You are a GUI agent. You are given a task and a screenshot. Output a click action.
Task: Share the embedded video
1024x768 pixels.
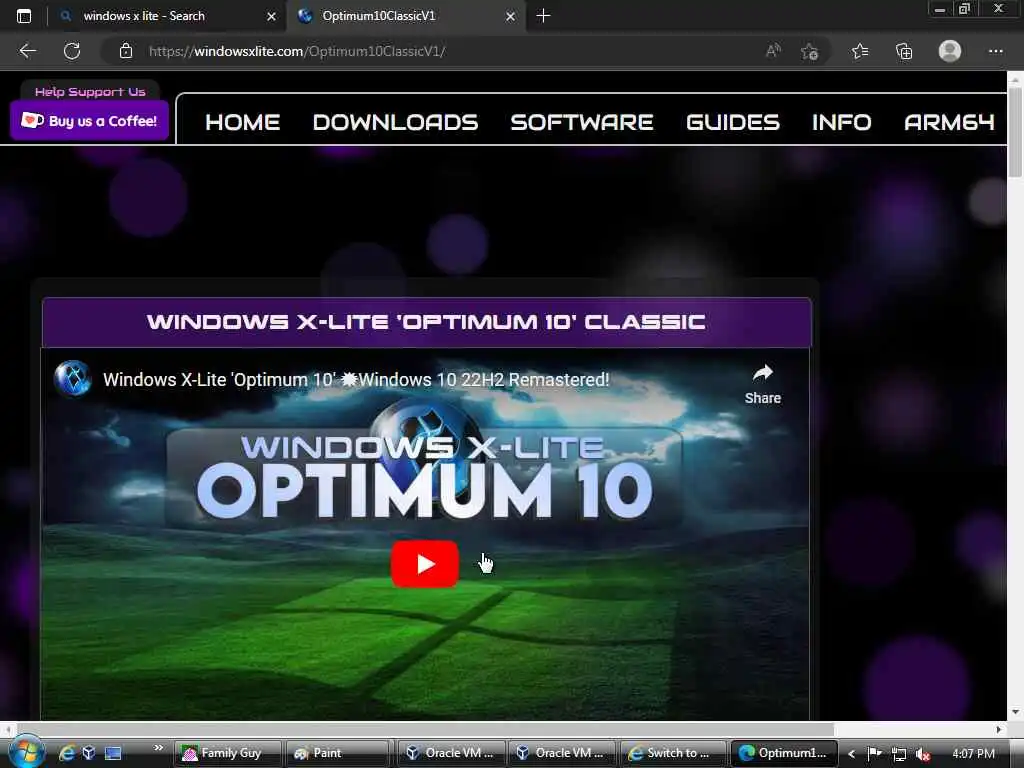pyautogui.click(x=763, y=385)
